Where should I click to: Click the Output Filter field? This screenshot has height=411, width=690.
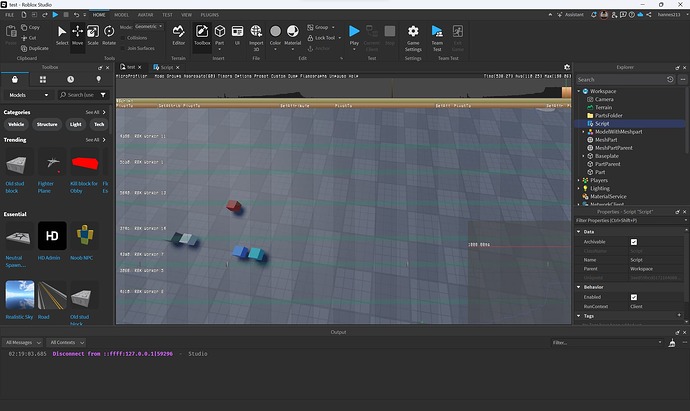[x=607, y=342]
